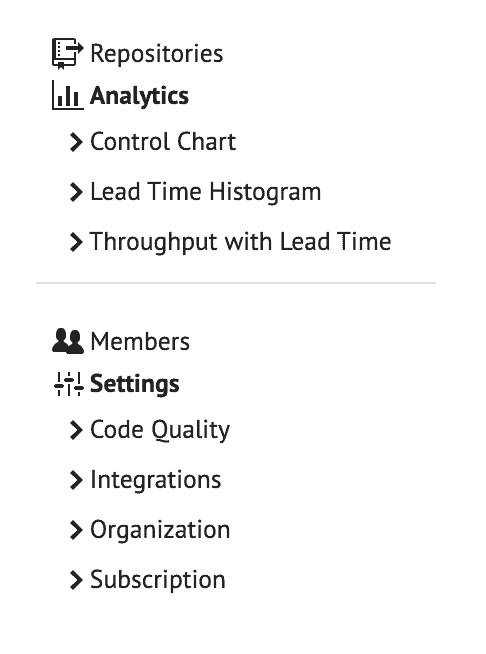View the Lead Time Histogram report
Viewport: 486px width, 654px height.
tap(206, 193)
